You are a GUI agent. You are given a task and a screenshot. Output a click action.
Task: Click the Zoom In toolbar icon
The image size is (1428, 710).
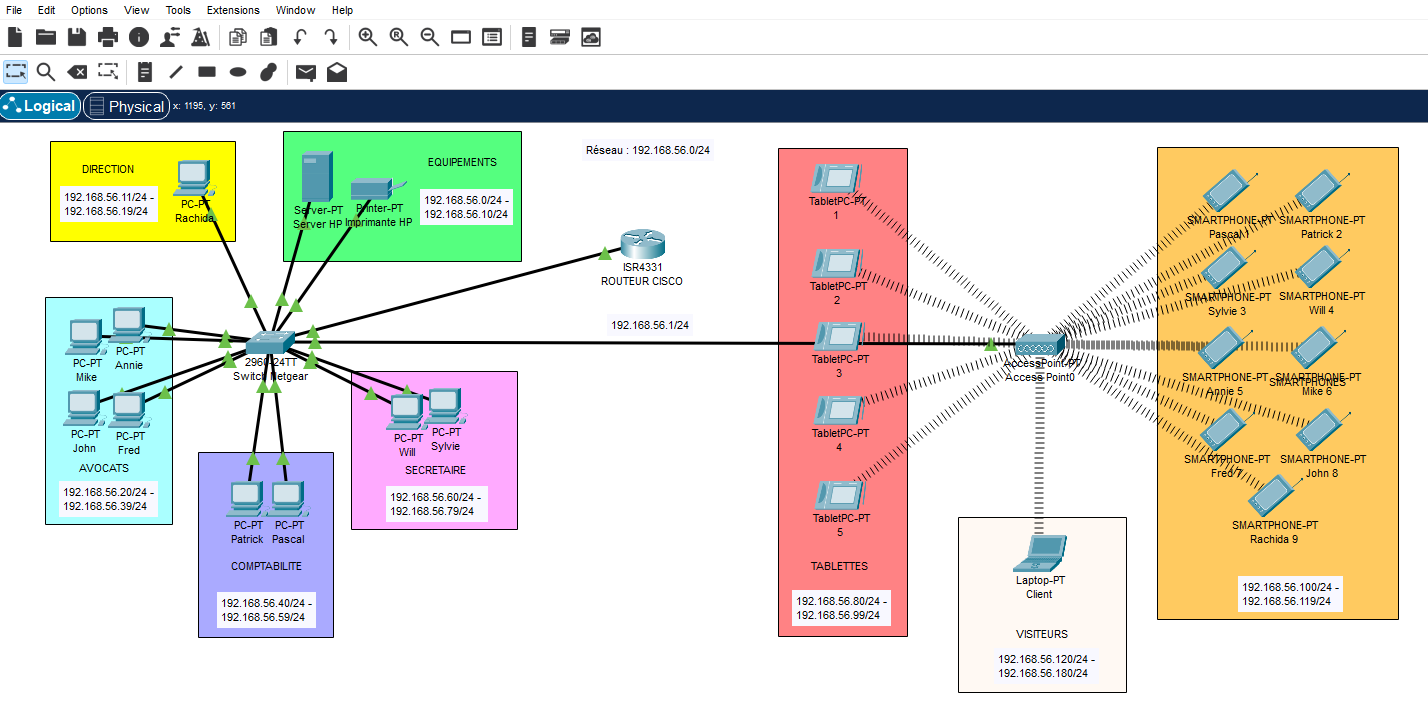pos(368,38)
